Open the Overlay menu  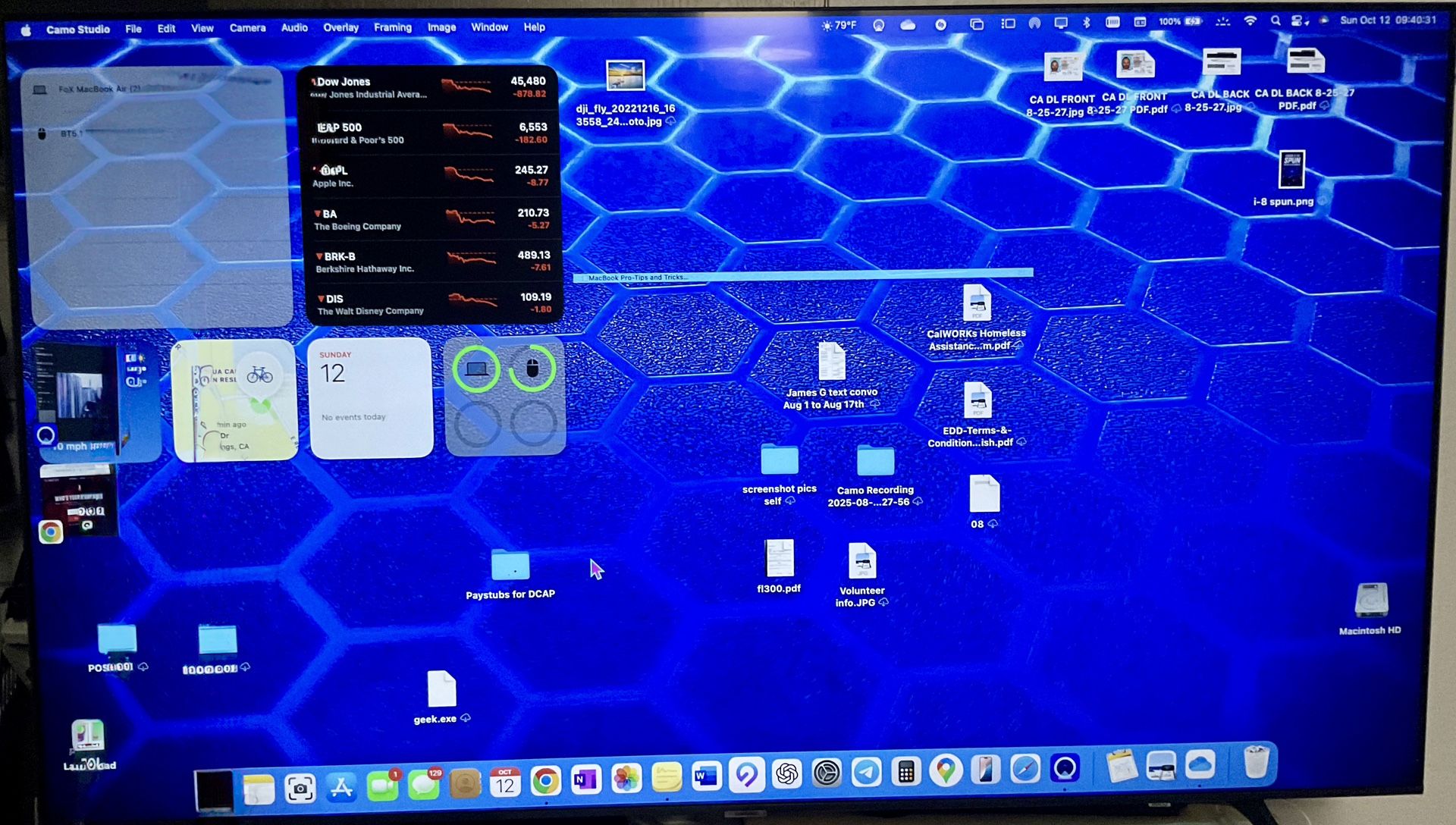340,27
